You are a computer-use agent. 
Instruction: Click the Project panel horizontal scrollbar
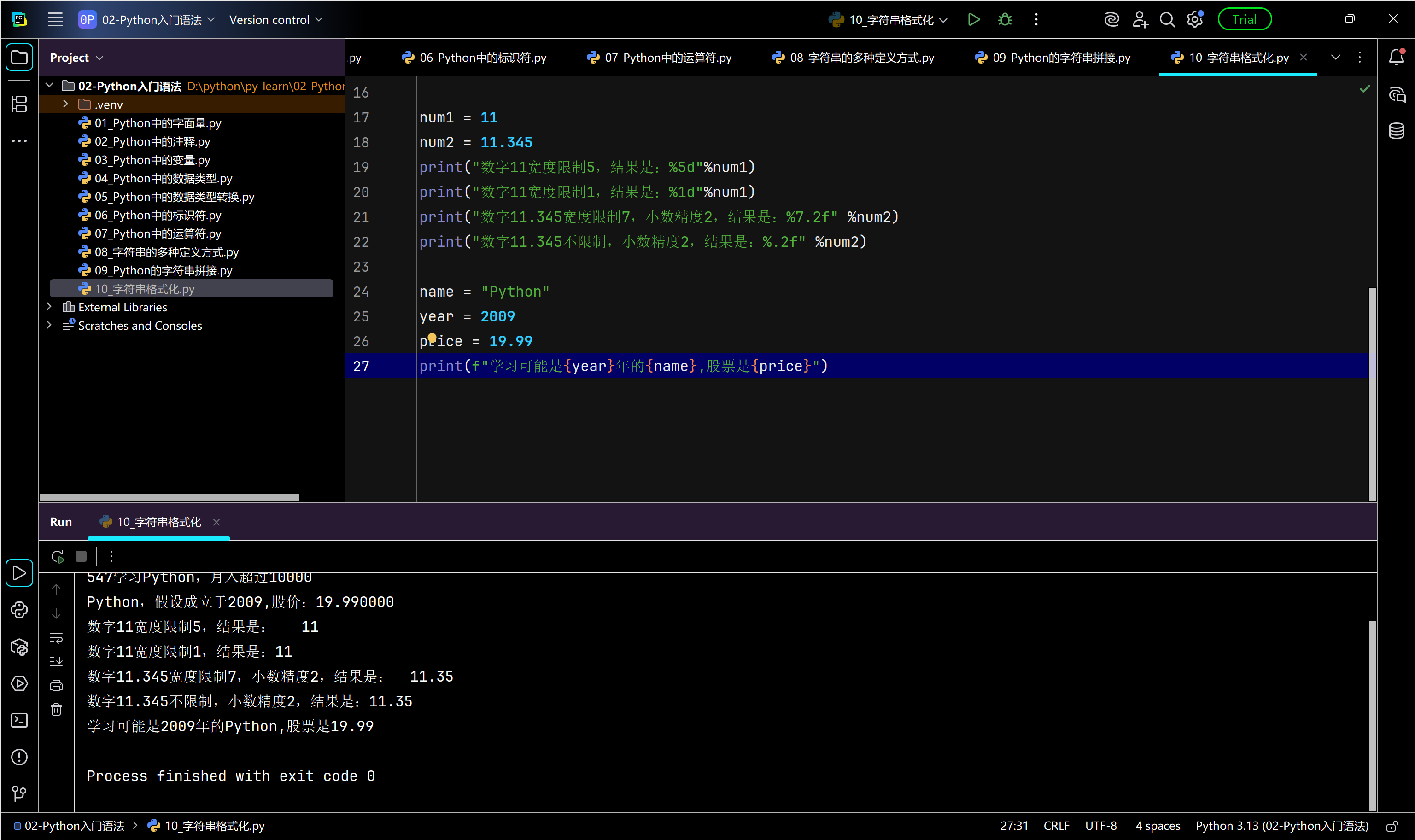pyautogui.click(x=169, y=497)
